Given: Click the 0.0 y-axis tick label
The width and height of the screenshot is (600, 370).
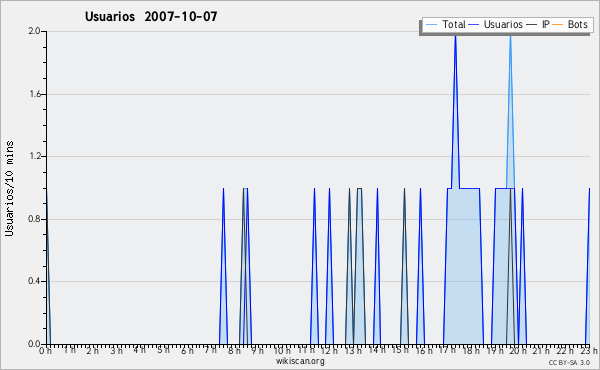Looking at the screenshot, I should pyautogui.click(x=34, y=344).
